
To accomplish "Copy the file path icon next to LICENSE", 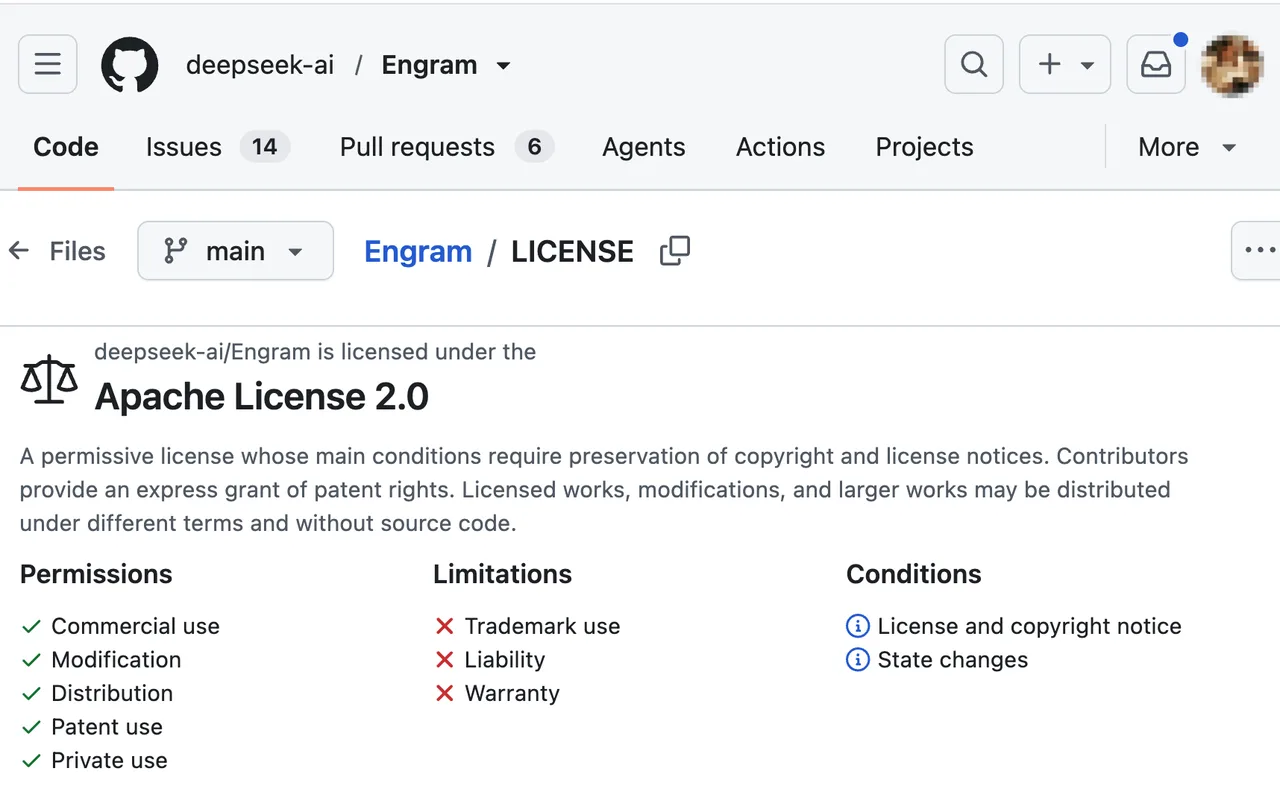I will point(675,251).
